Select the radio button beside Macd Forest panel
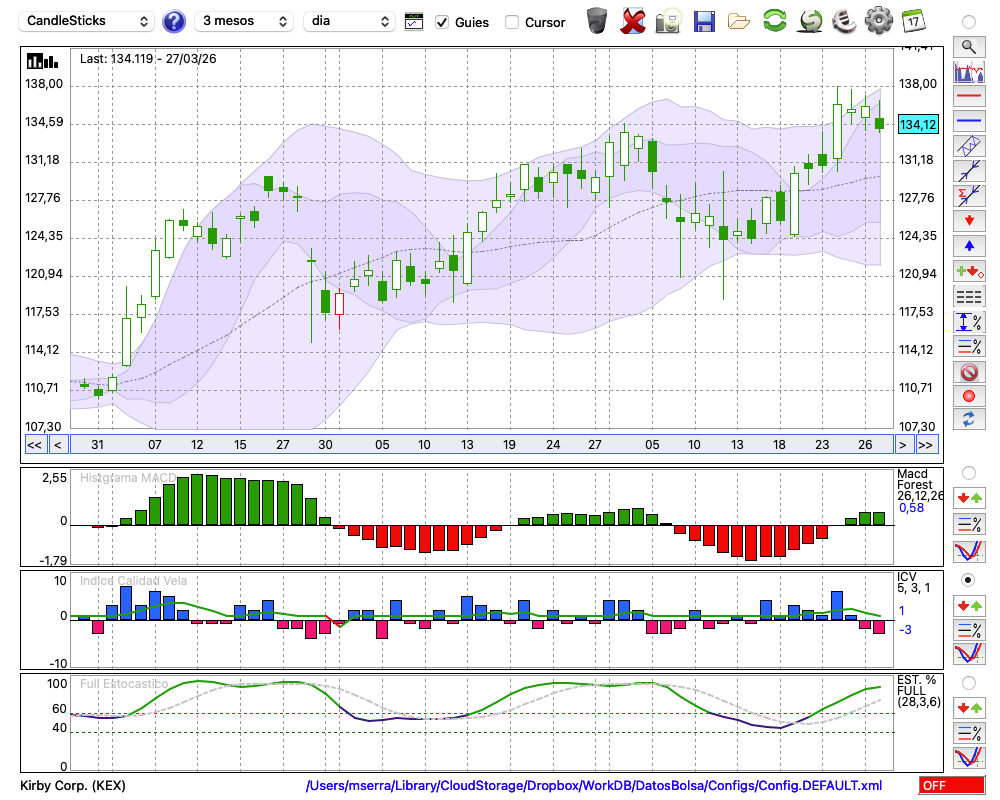 (x=968, y=472)
